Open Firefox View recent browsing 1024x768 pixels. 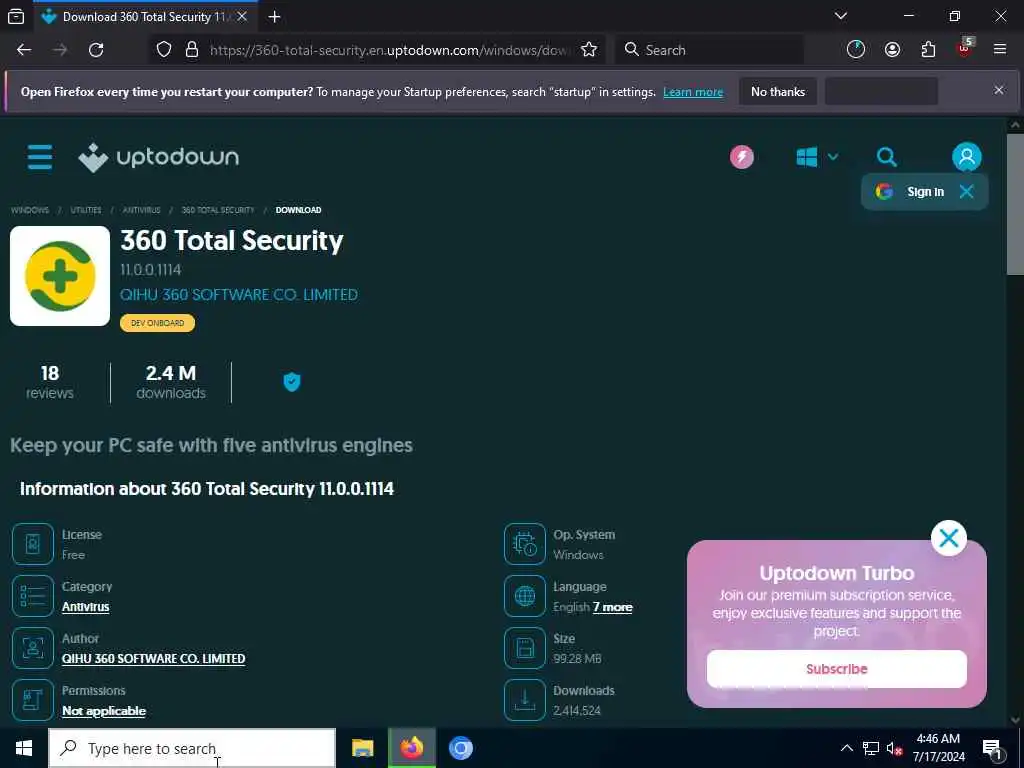pos(16,16)
